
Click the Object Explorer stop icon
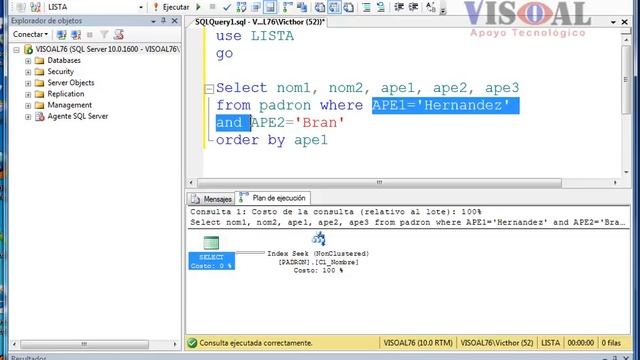click(x=90, y=35)
